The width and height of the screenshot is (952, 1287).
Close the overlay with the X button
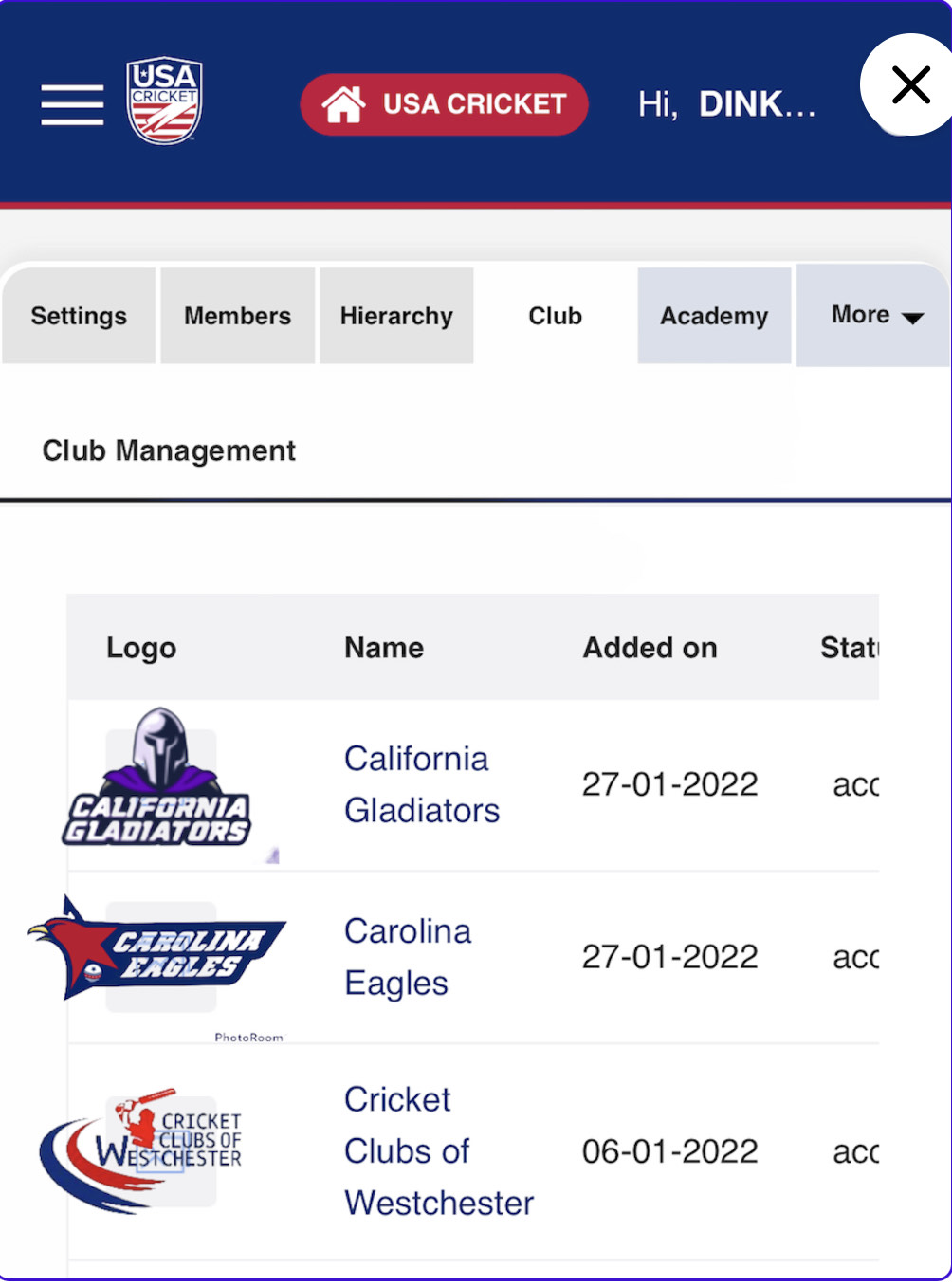[910, 85]
